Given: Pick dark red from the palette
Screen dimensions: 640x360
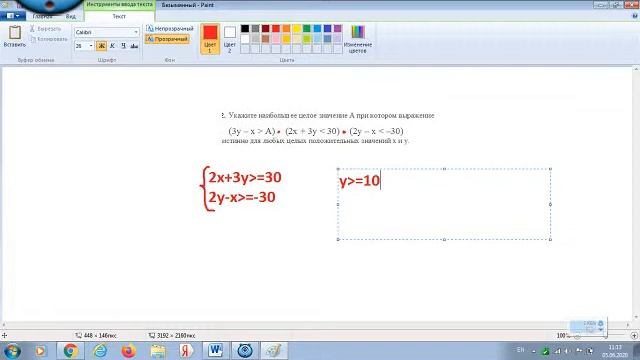Looking at the screenshot, I should click(265, 28).
